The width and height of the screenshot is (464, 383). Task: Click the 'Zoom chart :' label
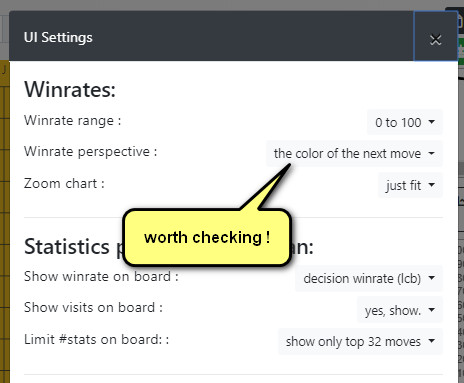[64, 183]
